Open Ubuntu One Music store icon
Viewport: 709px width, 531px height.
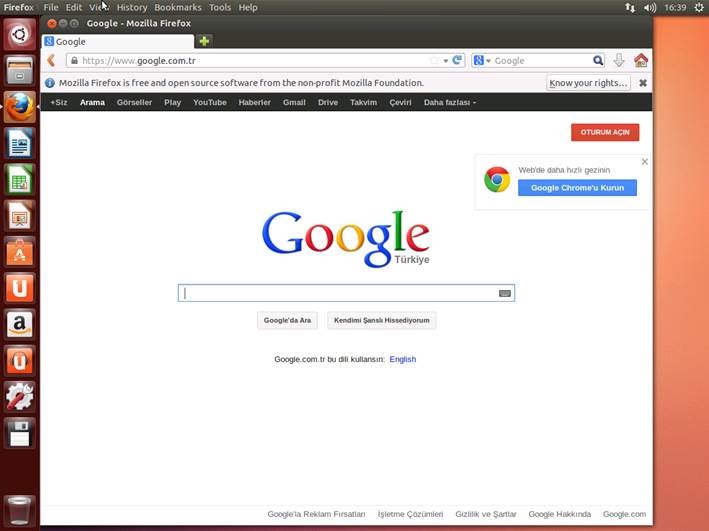pos(19,360)
